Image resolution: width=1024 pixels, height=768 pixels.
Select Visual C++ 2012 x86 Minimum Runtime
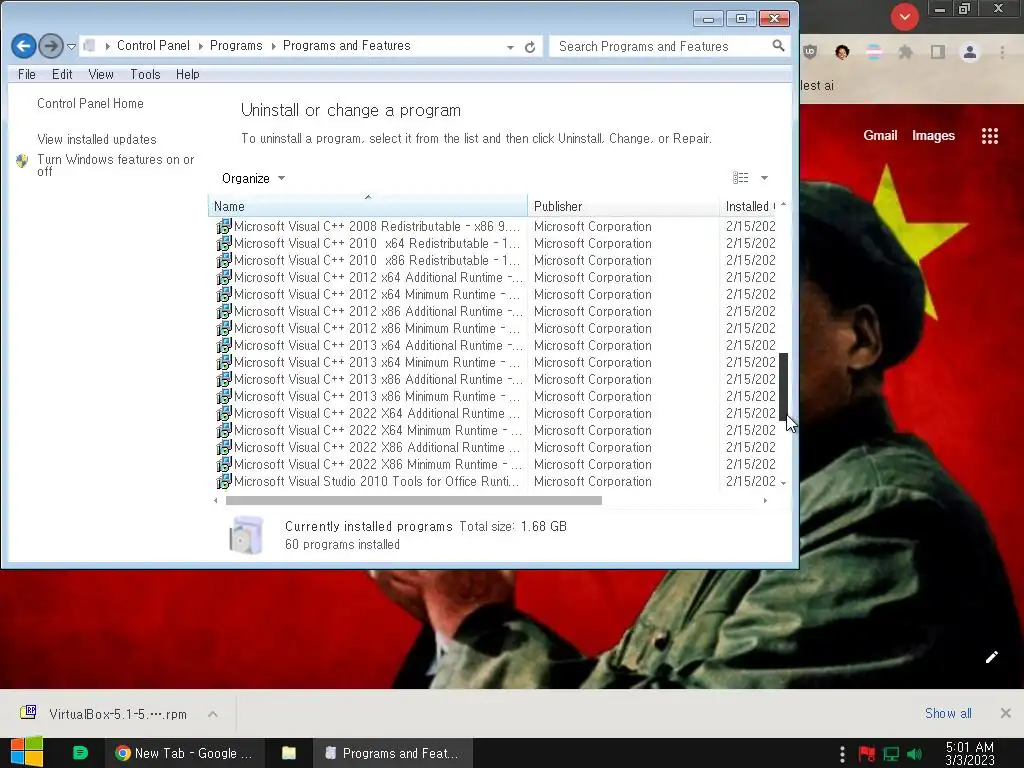[x=494, y=328]
